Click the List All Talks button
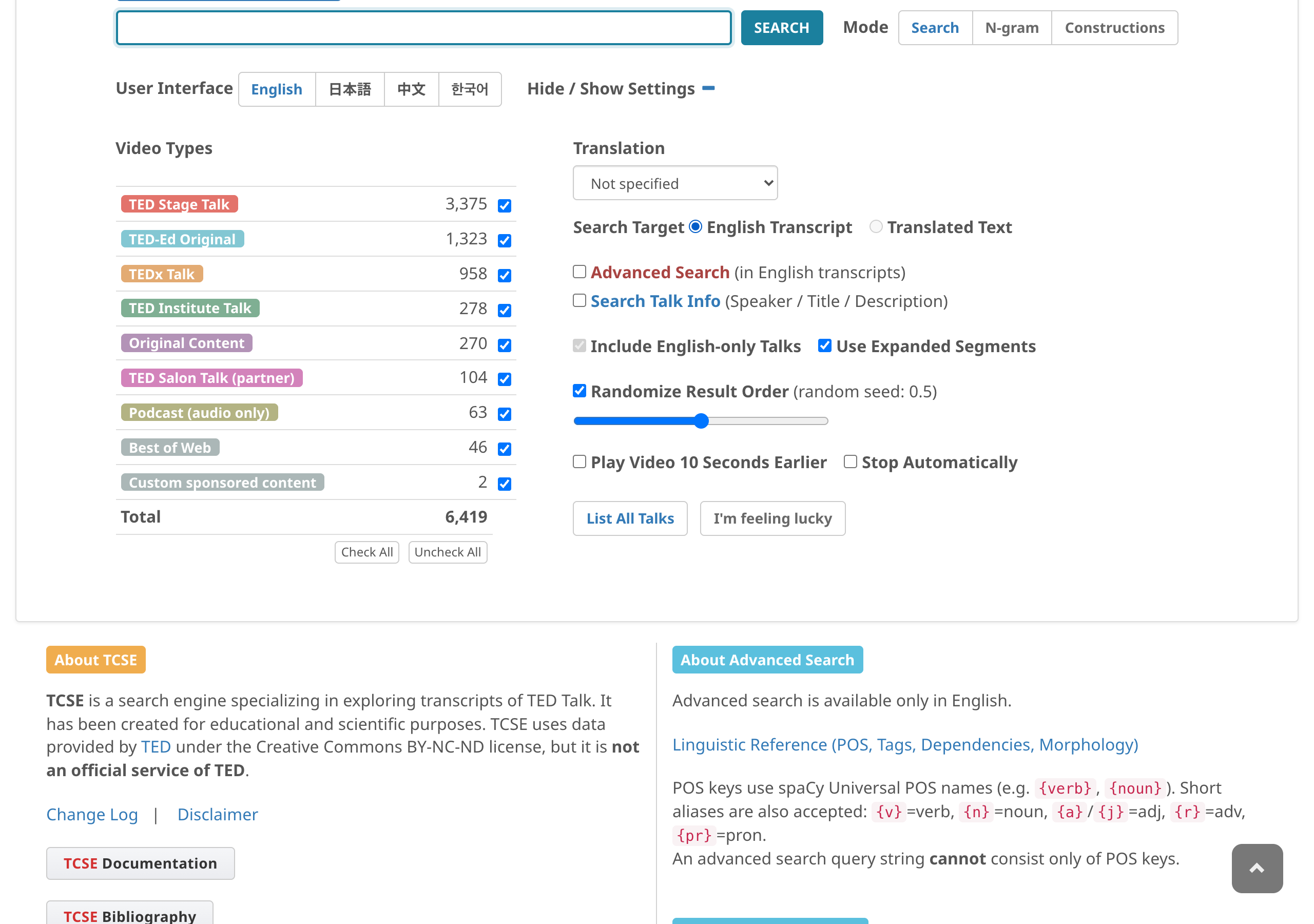The image size is (1314, 924). tap(629, 518)
